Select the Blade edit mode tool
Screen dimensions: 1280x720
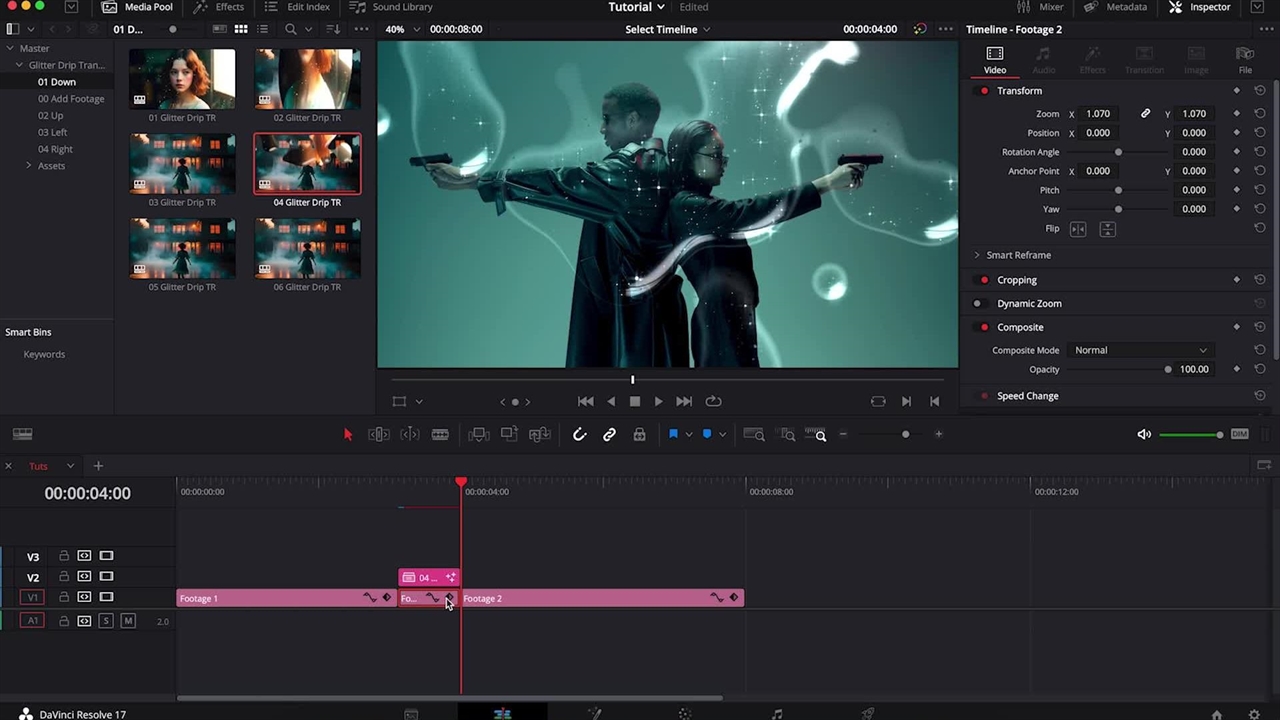(440, 434)
